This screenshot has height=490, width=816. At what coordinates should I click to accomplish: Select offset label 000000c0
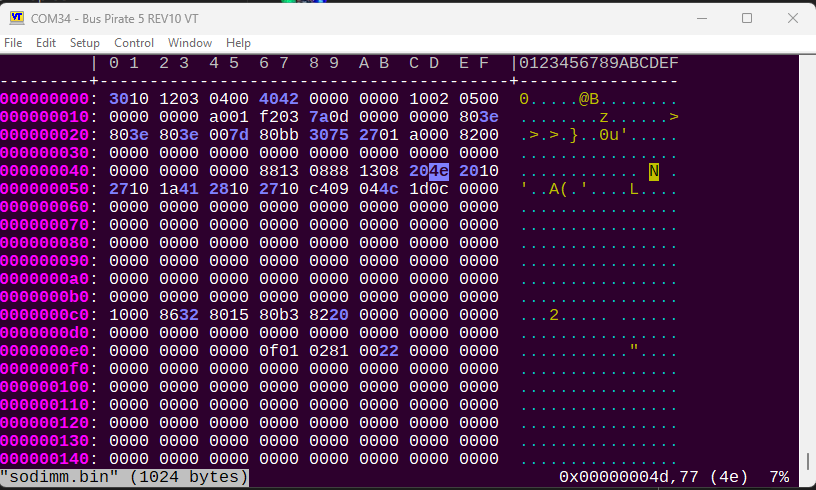(x=45, y=315)
